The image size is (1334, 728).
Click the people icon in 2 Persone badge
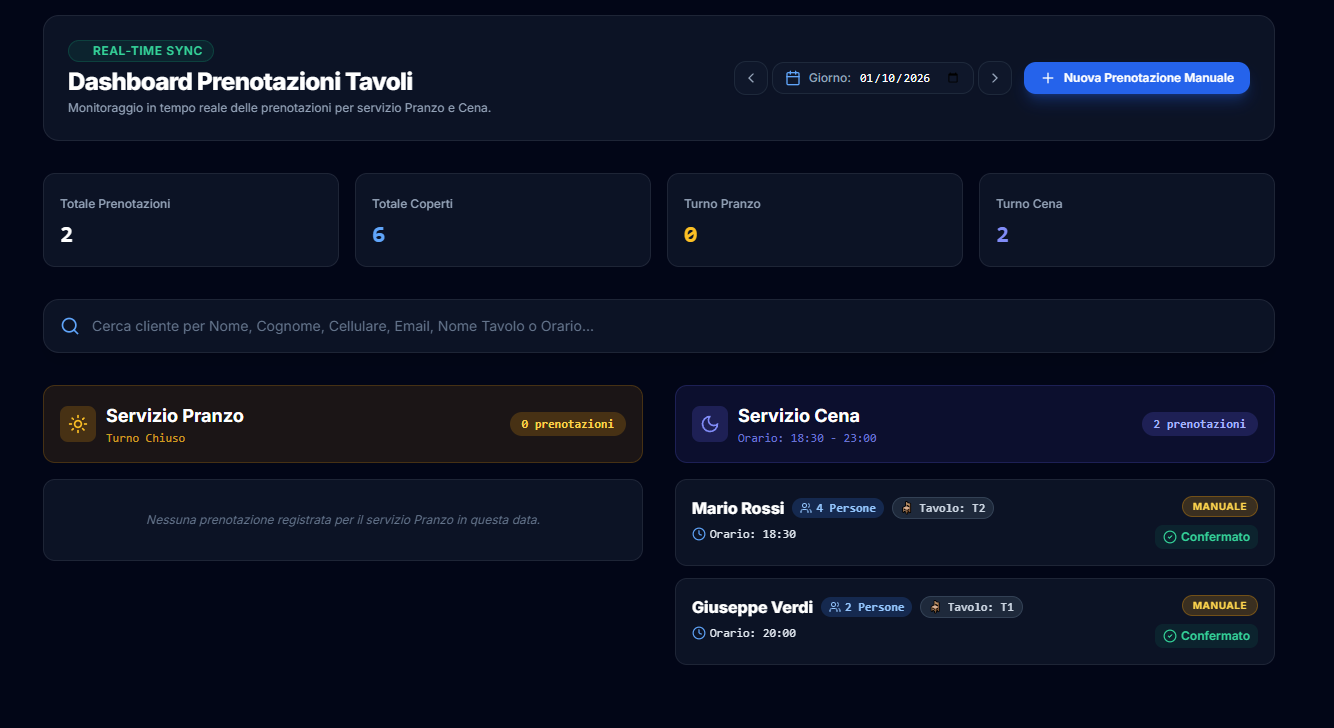(835, 607)
